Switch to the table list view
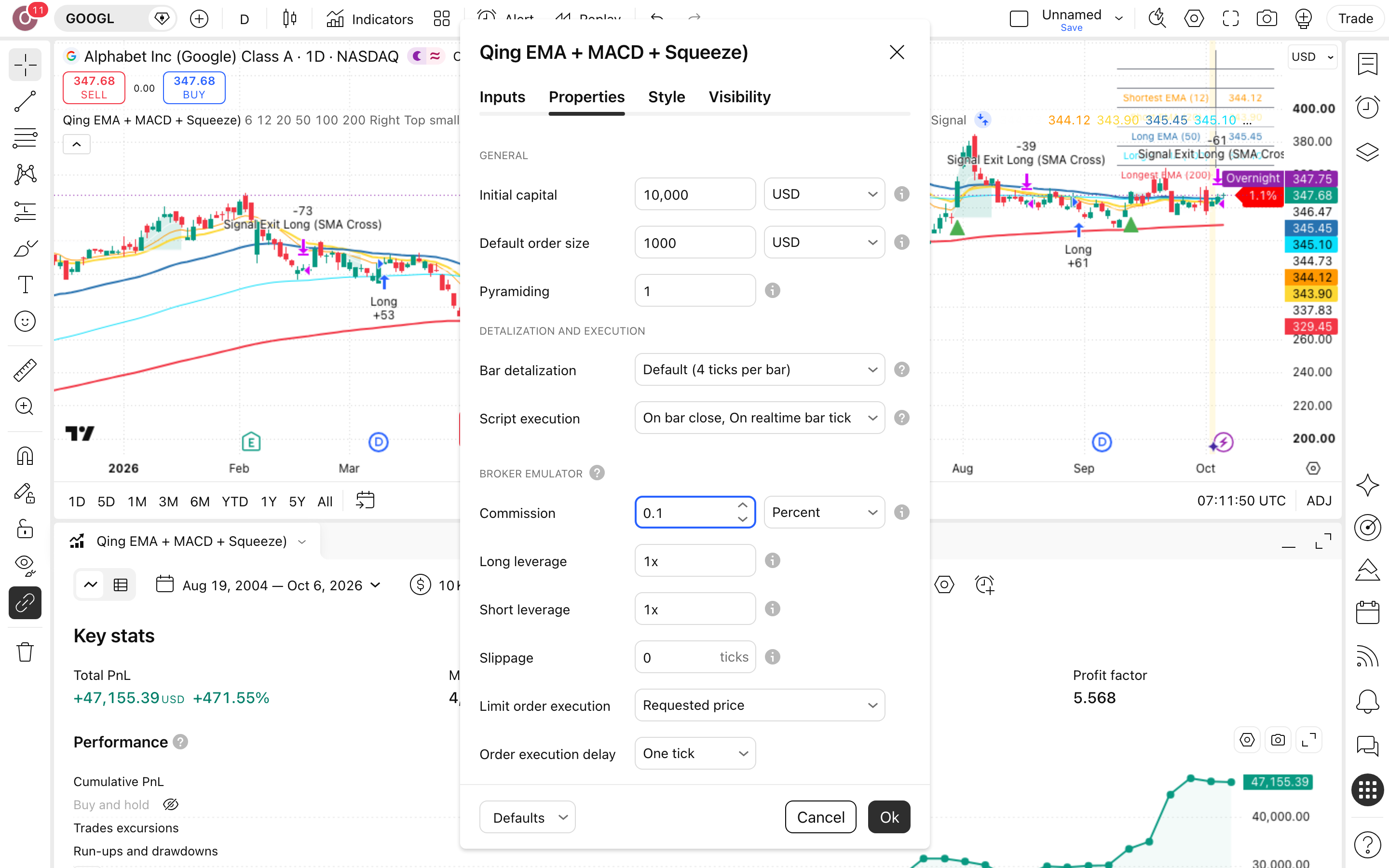Screen dimensions: 1389x868 pos(121,585)
